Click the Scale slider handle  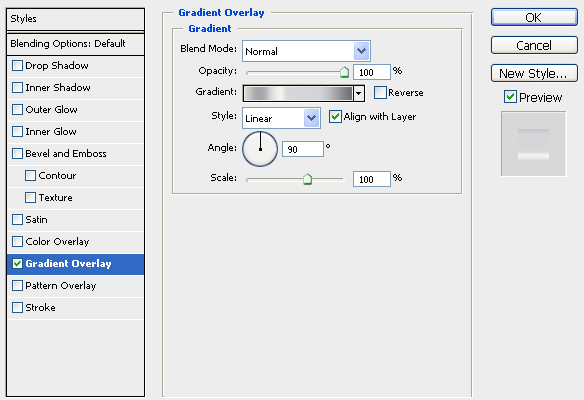click(307, 179)
